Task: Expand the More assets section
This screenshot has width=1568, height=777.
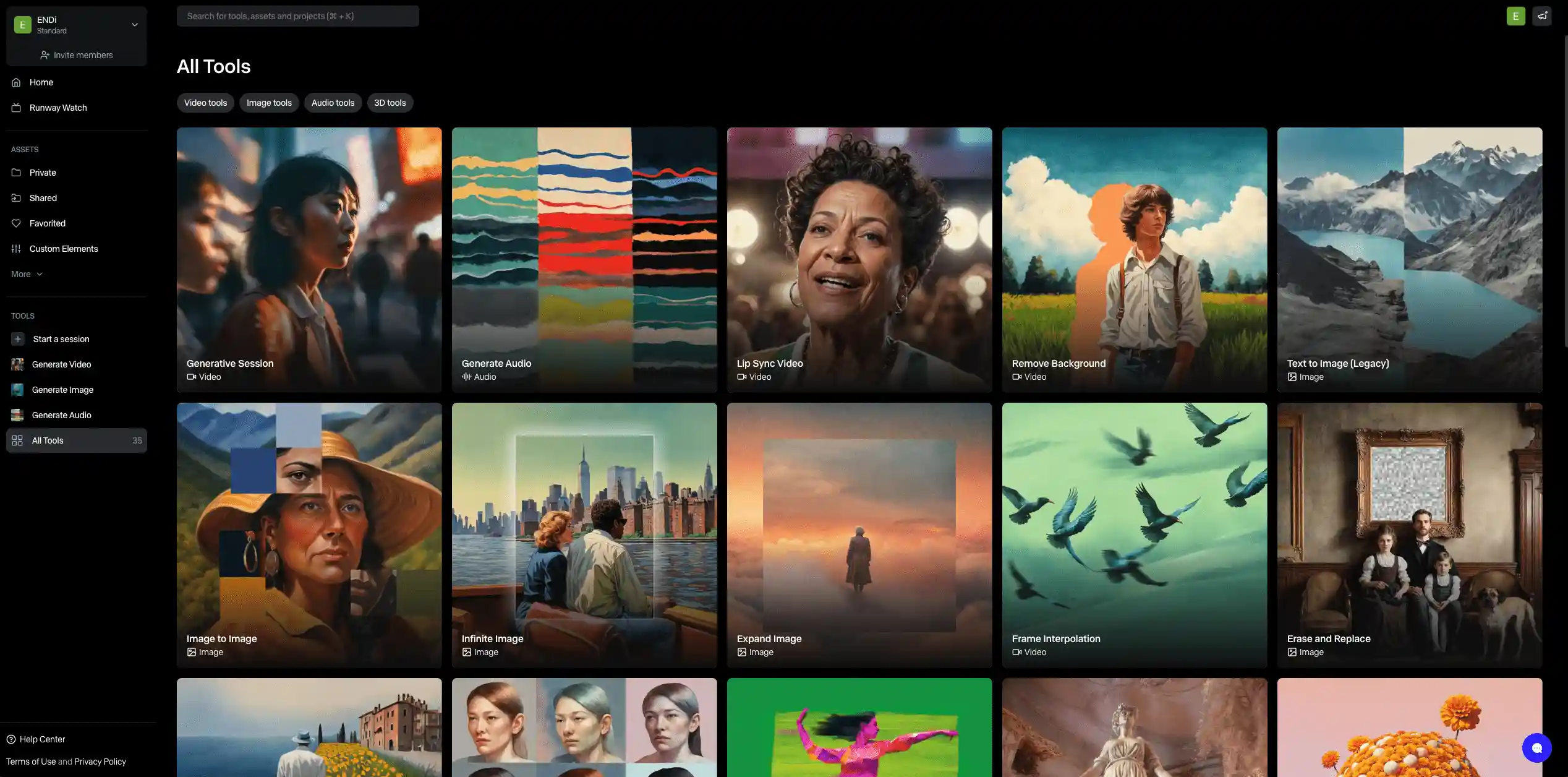Action: (x=27, y=274)
